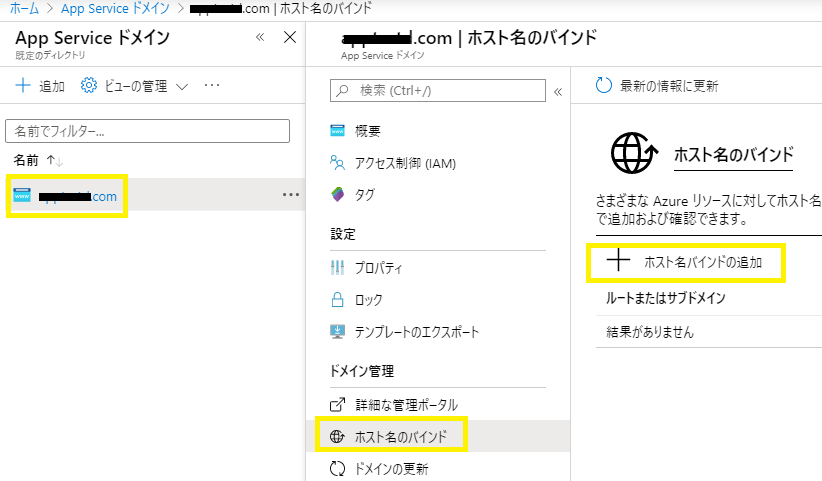This screenshot has width=822, height=481.
Task: Click ホスト名バインドの追加 button
Action: pyautogui.click(x=686, y=262)
